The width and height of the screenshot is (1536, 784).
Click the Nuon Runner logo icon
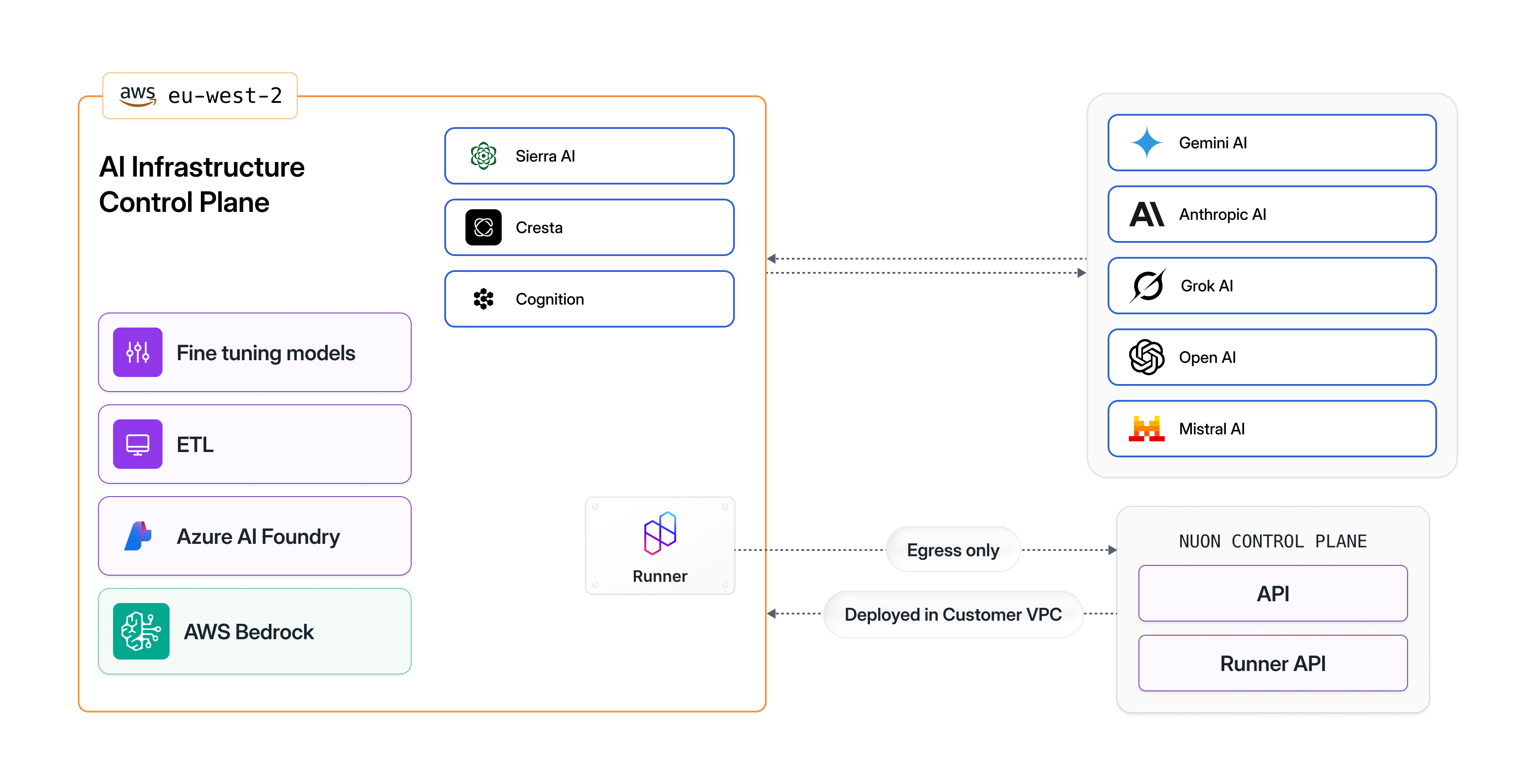coord(659,533)
